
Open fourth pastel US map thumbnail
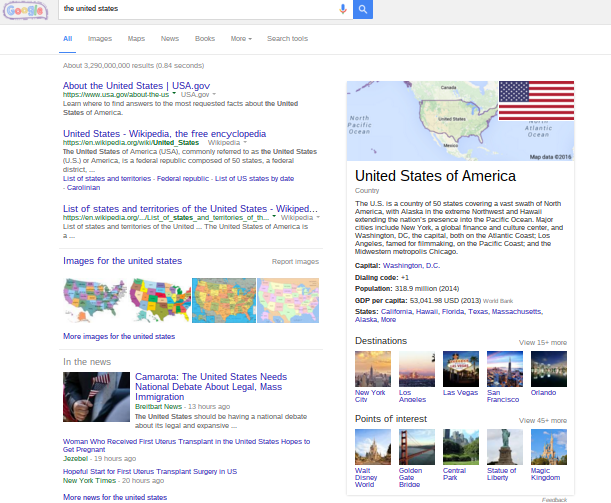(288, 300)
